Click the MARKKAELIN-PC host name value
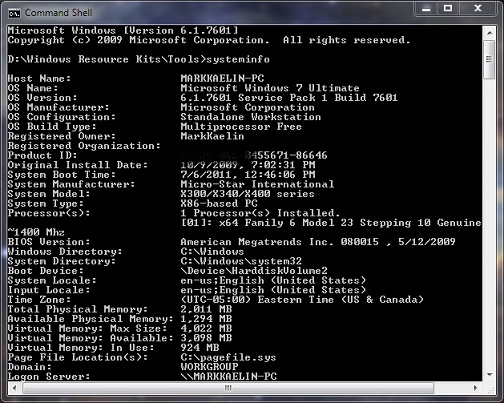Screen dimensions: 504x403 pos(222,79)
